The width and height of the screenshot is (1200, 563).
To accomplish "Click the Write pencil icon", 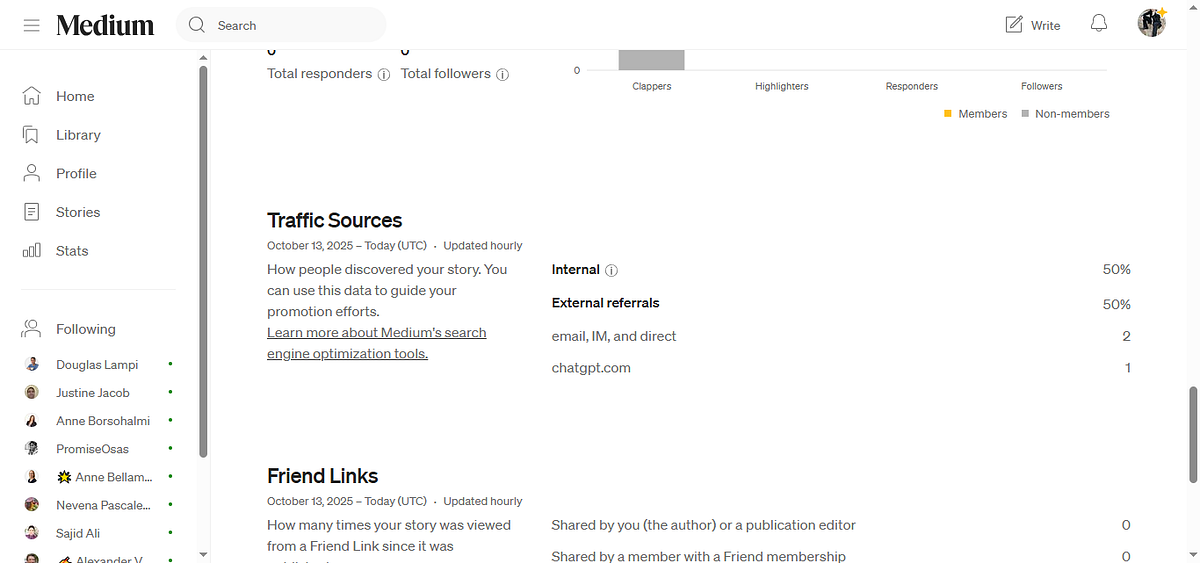I will coord(1014,25).
